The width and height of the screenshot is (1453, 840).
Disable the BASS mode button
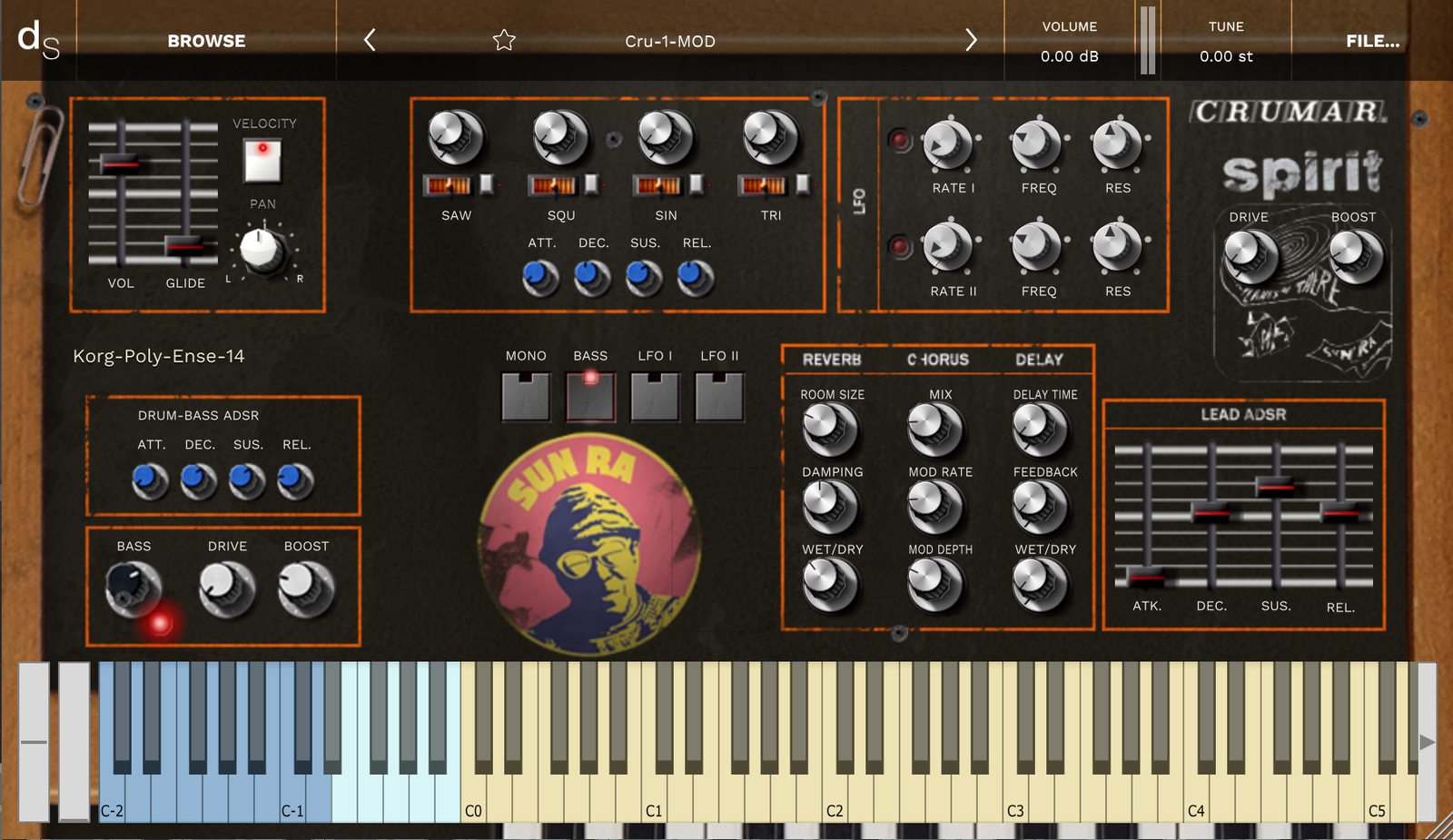click(x=590, y=398)
